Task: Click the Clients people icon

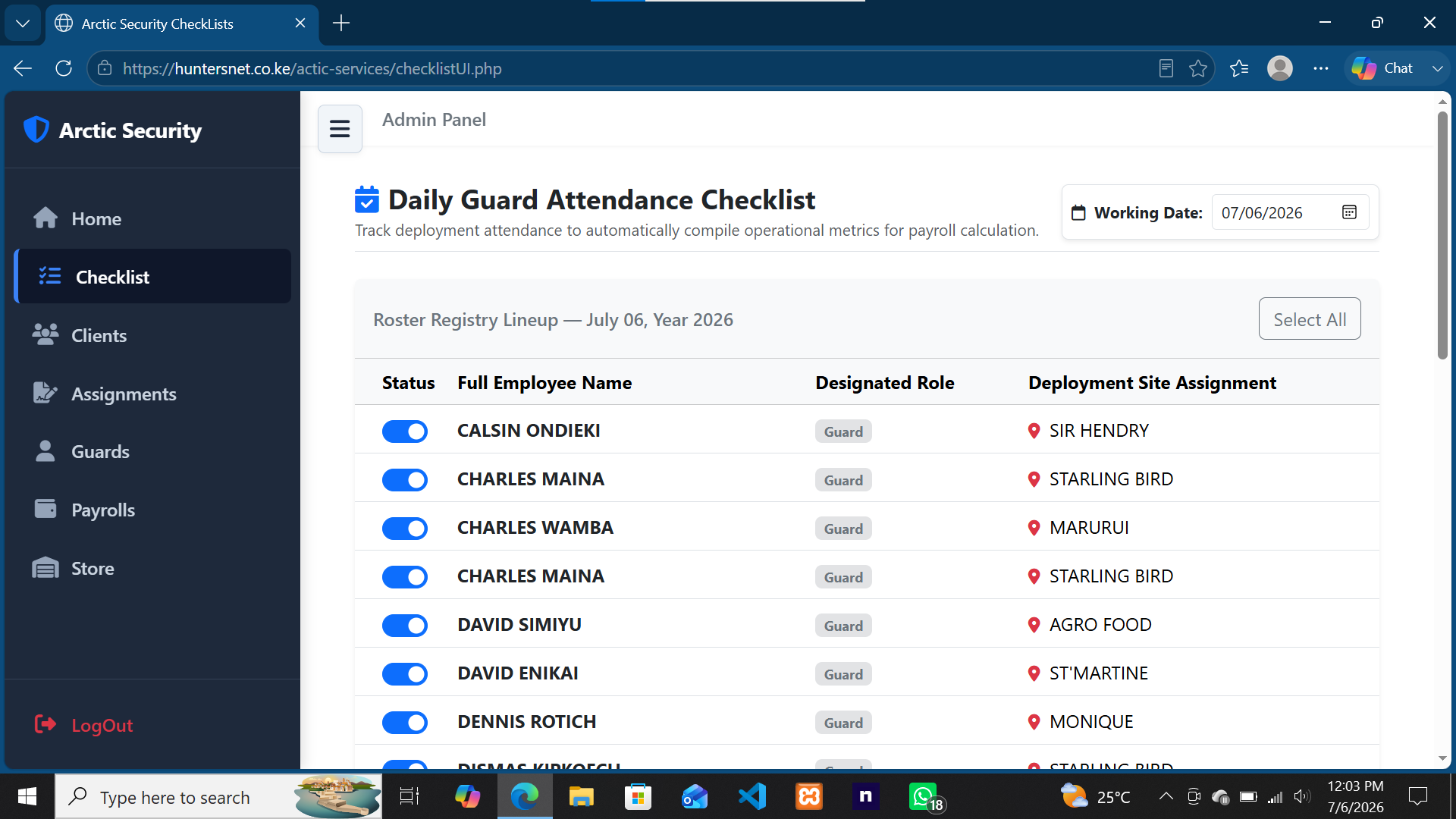Action: coord(45,335)
